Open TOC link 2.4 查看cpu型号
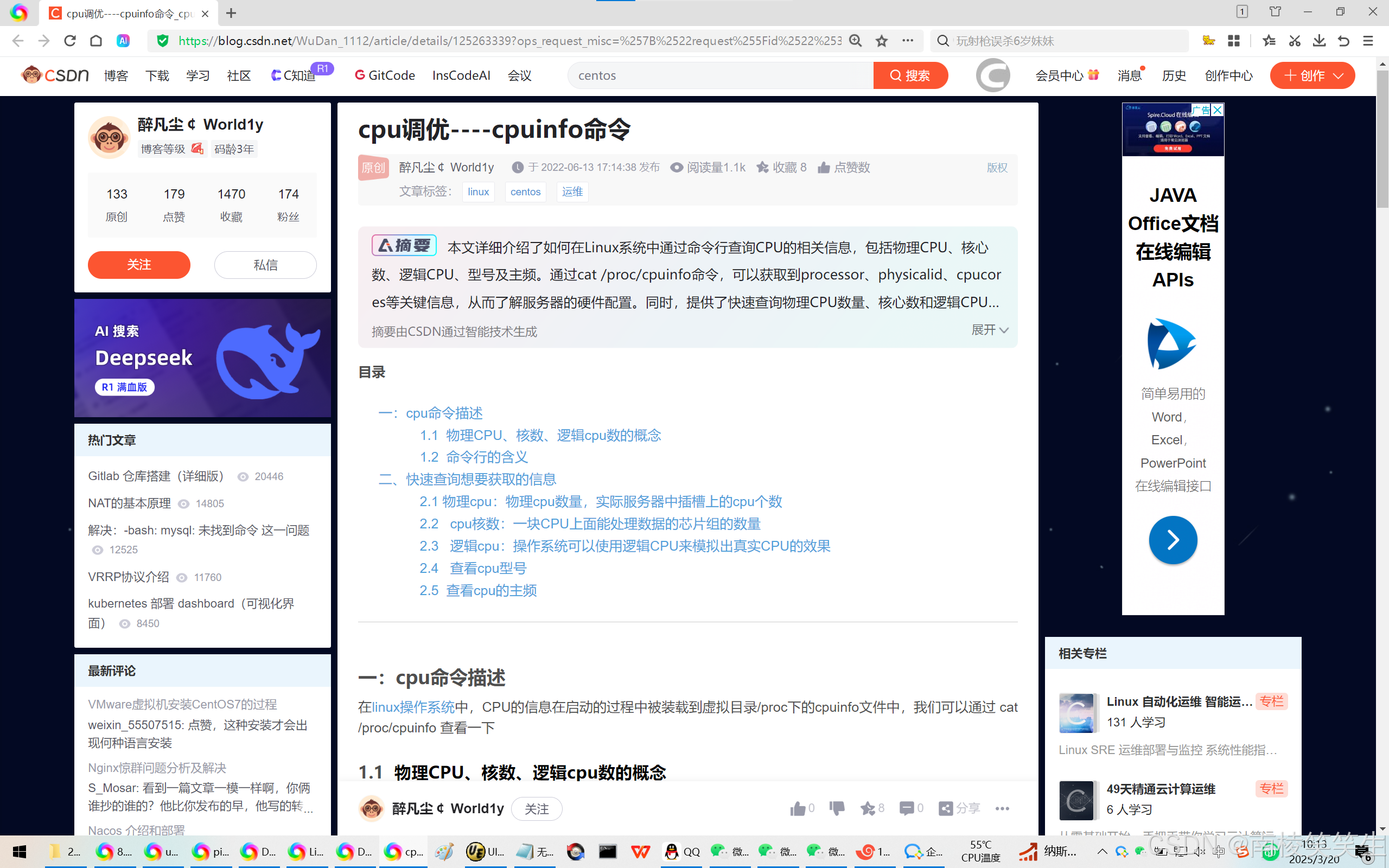Viewport: 1389px width, 868px height. pyautogui.click(x=473, y=569)
